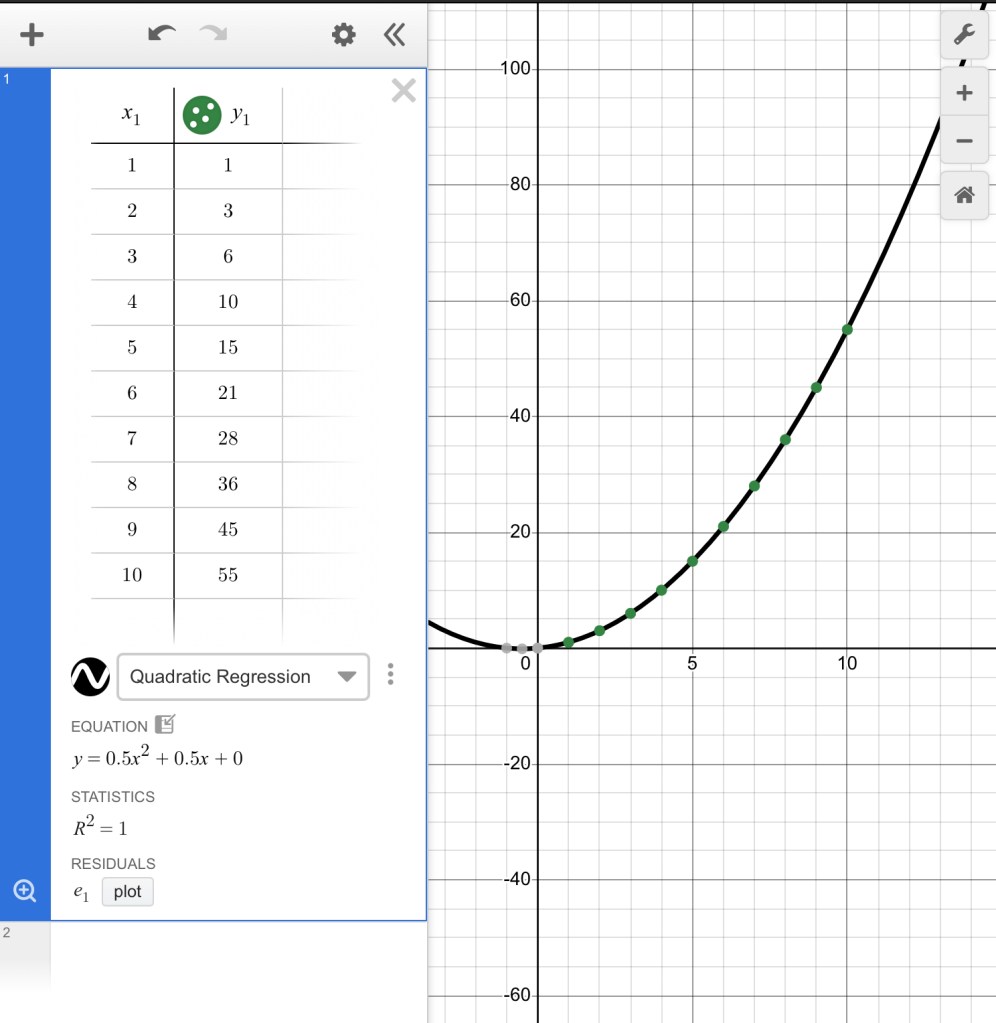Plot the e1 residuals
Screen dimensions: 996x1023
(x=127, y=892)
